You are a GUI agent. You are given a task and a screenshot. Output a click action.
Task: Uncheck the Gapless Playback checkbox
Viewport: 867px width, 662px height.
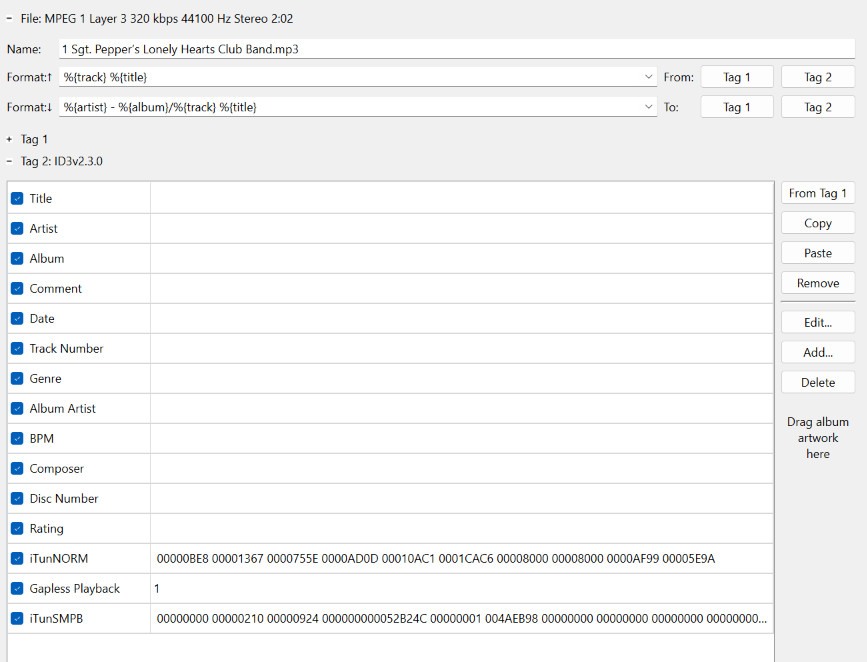pos(18,589)
